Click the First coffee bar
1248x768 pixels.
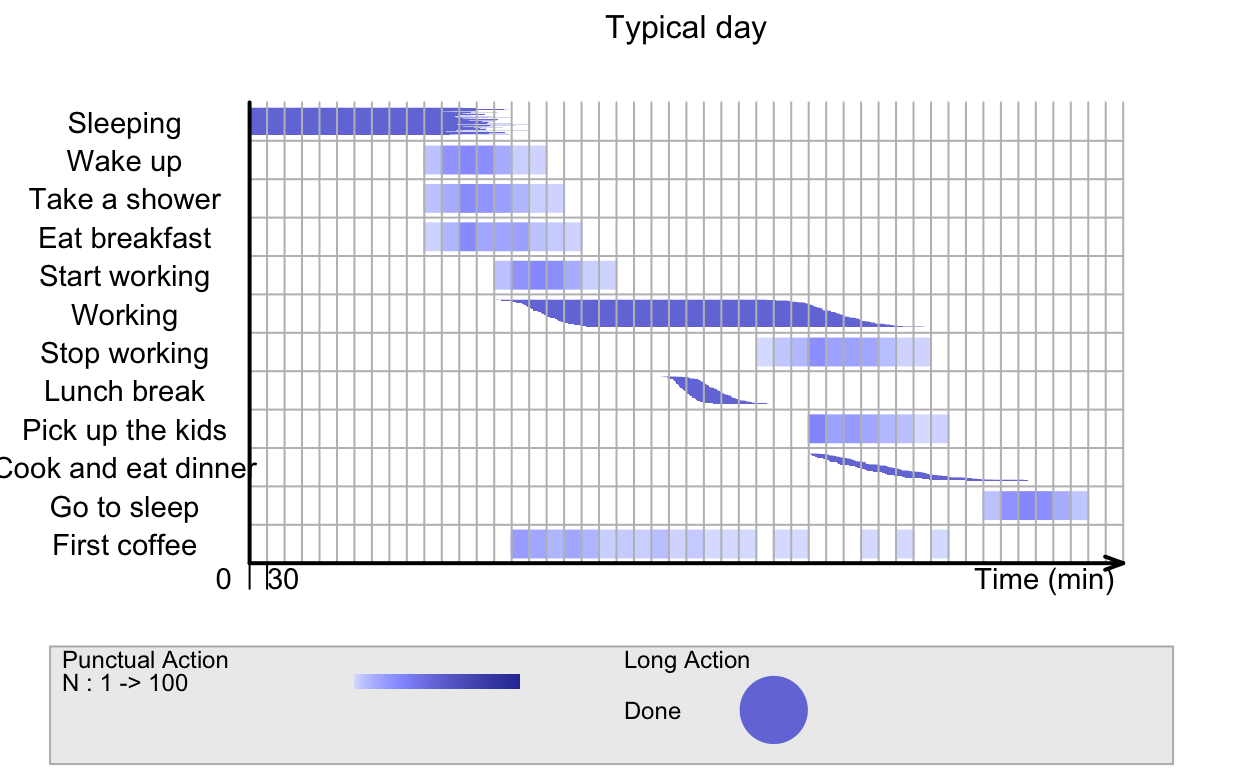[730, 544]
